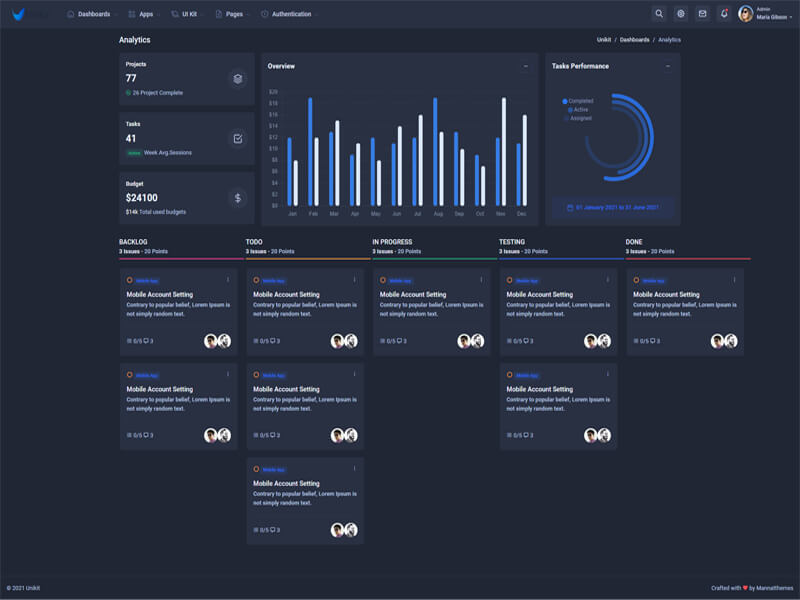Open the search icon in top bar
Image resolution: width=800 pixels, height=600 pixels.
(x=659, y=14)
